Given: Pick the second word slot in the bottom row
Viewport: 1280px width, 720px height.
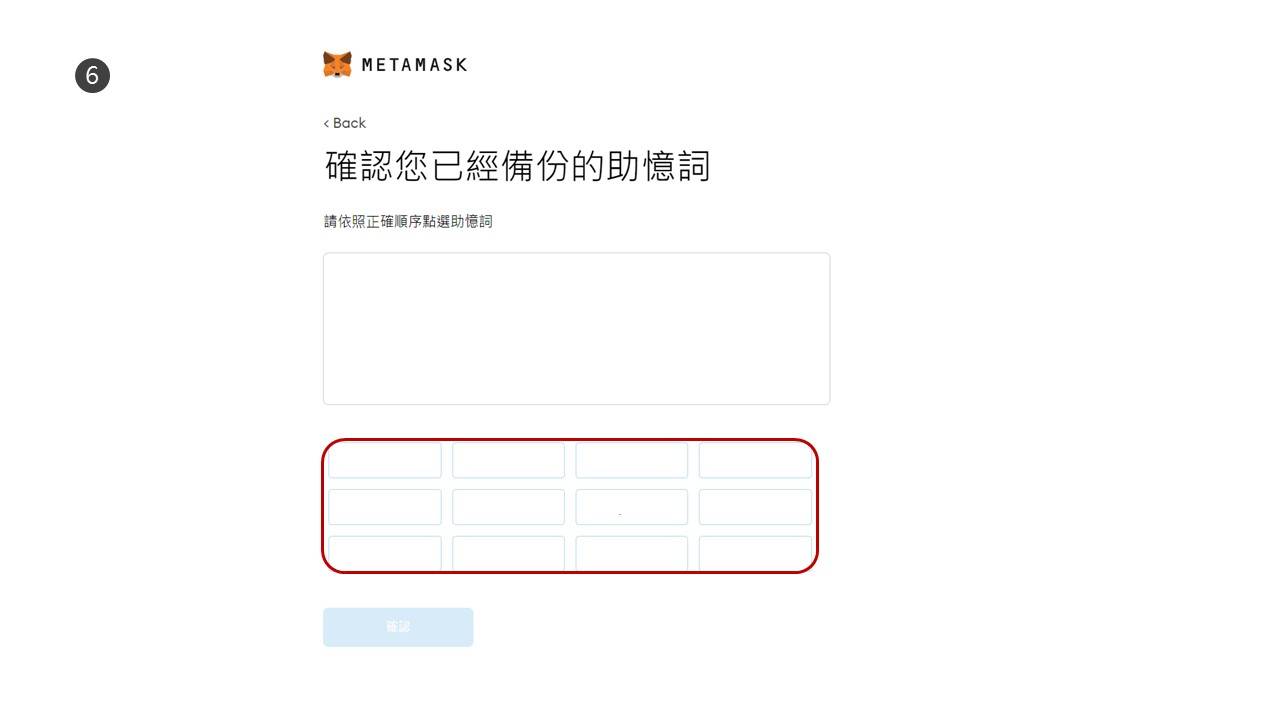Looking at the screenshot, I should pyautogui.click(x=508, y=553).
